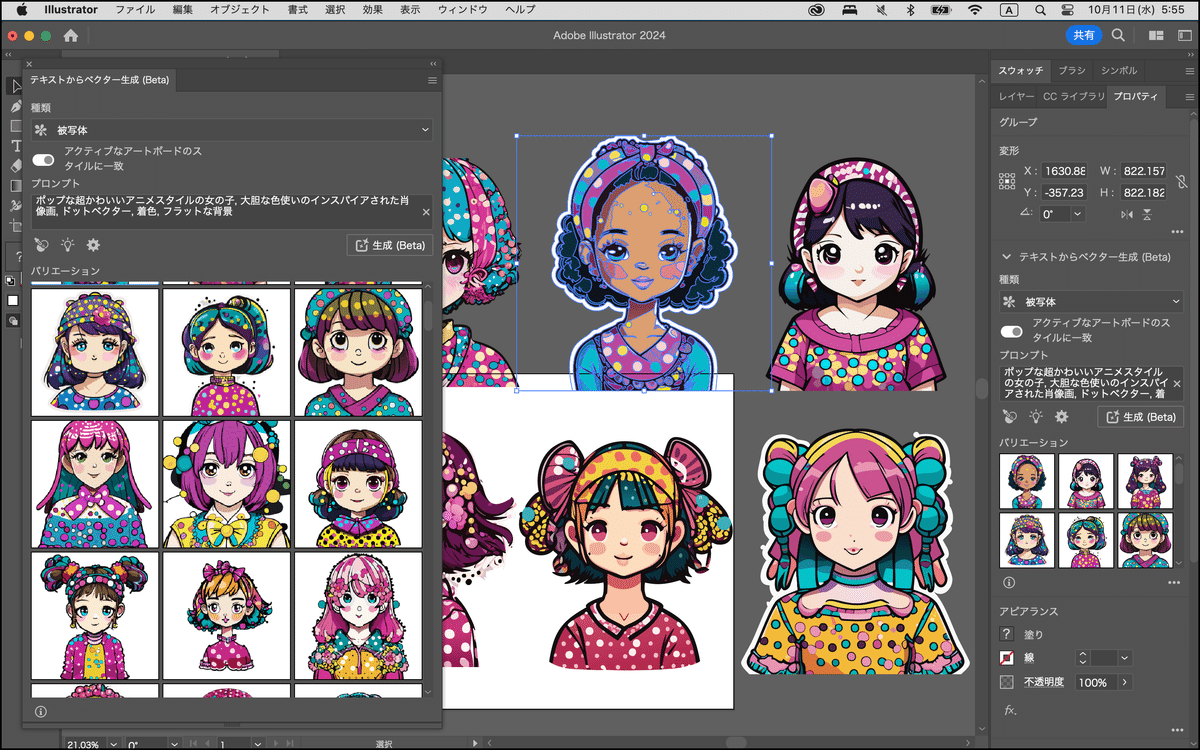Click the 線 stroke link
Screen dimensions: 1200x750
tap(1029, 658)
